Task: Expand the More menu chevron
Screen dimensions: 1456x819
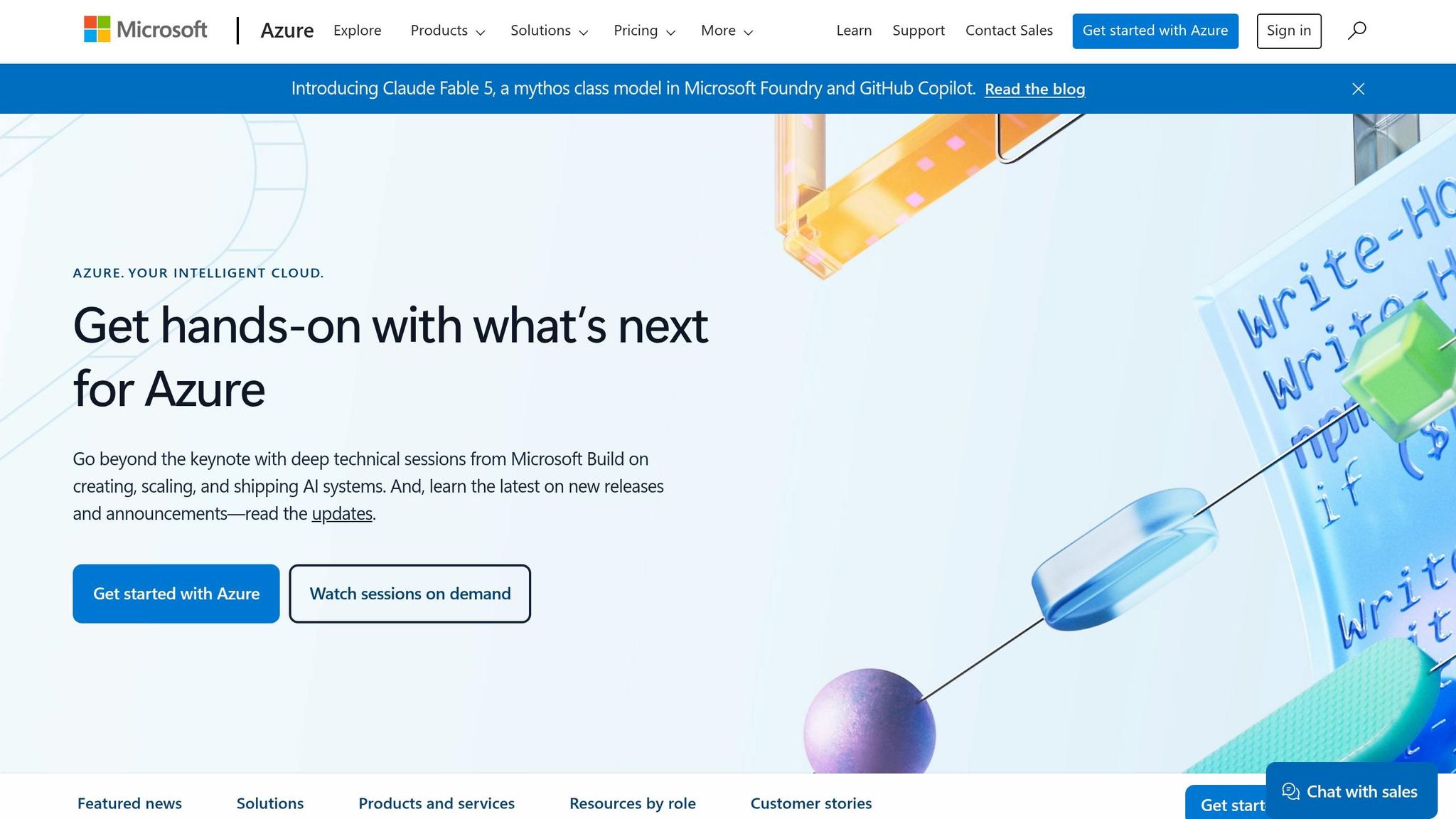Action: click(748, 32)
